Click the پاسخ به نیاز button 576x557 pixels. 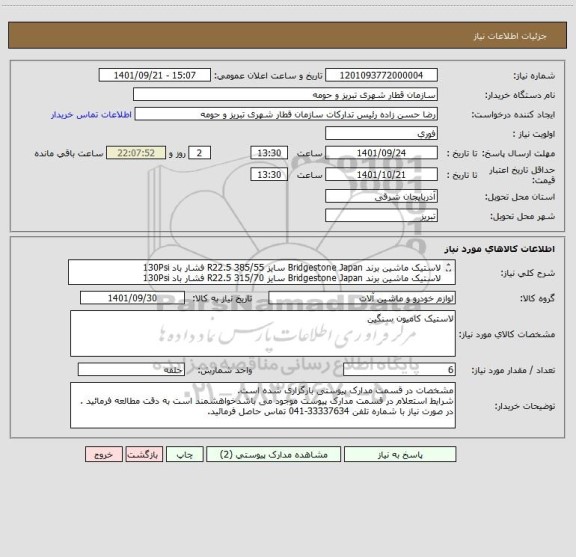pyautogui.click(x=400, y=454)
